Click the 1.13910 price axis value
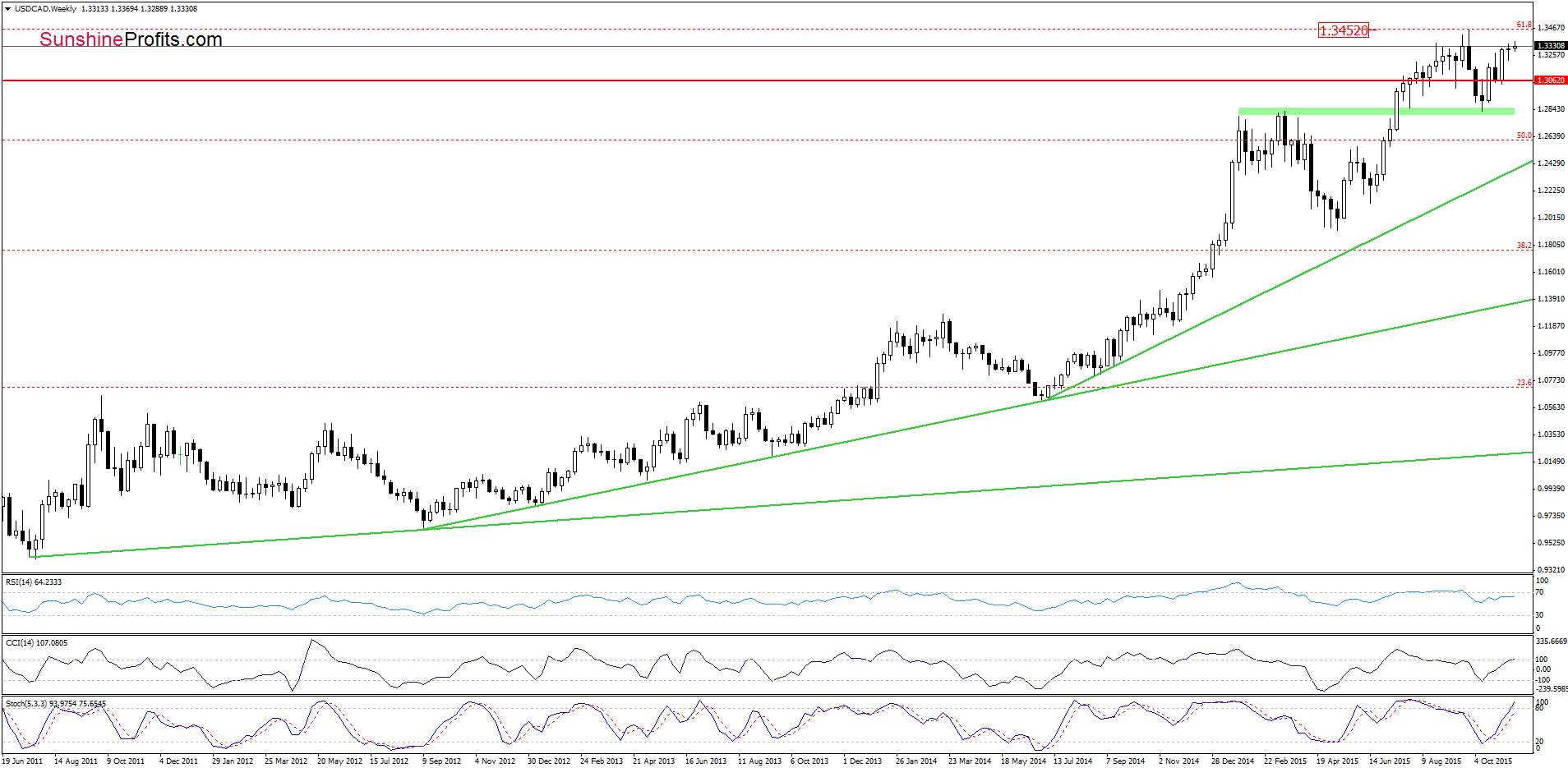The width and height of the screenshot is (1568, 768). pos(1552,299)
